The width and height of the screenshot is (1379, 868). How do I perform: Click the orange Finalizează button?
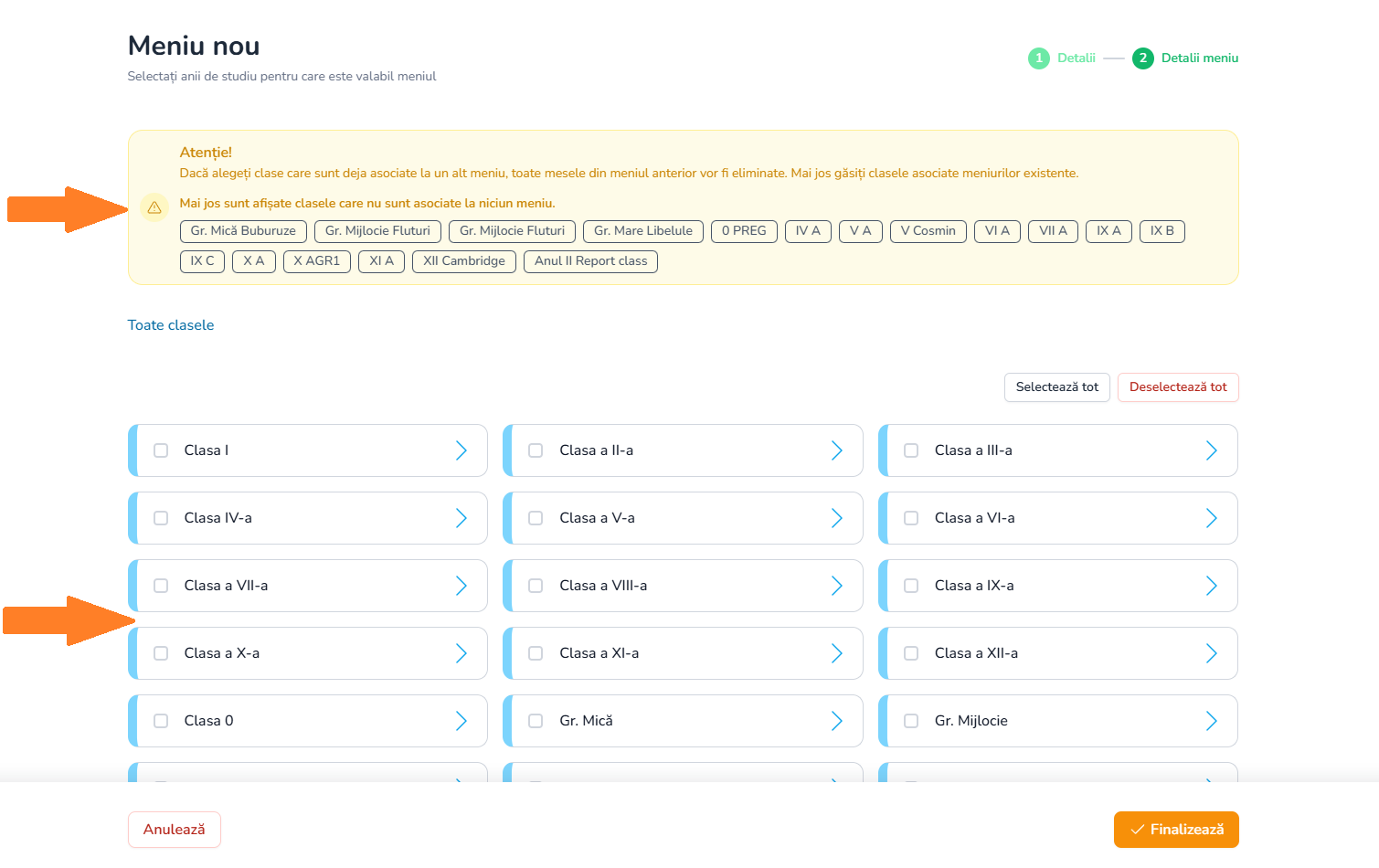tap(1175, 830)
